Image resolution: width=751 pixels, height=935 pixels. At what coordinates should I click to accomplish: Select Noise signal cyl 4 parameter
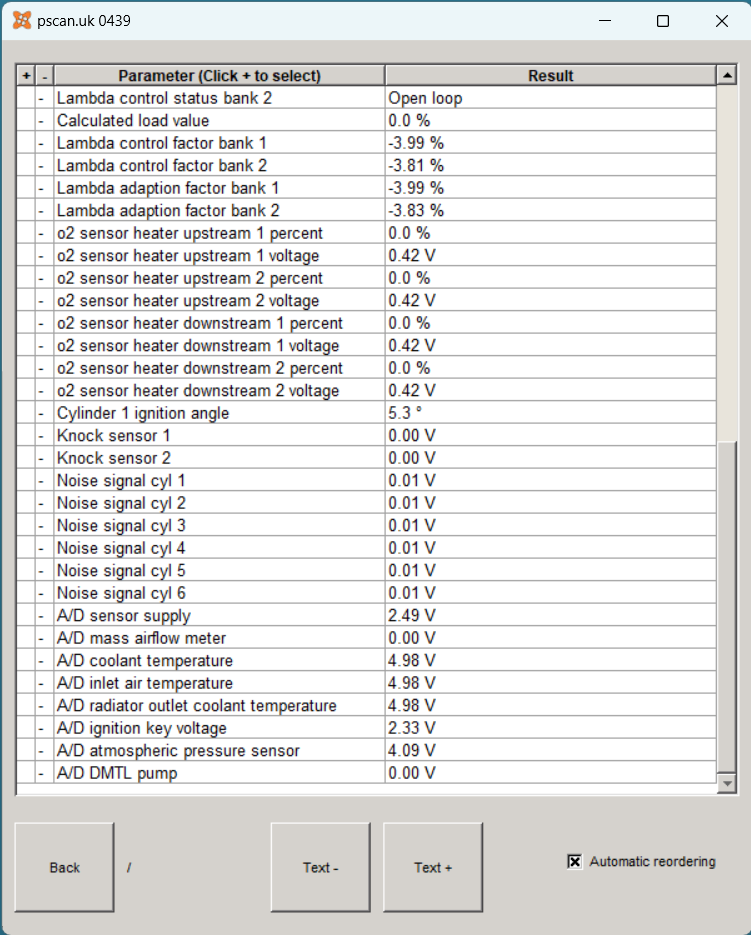click(x=220, y=548)
